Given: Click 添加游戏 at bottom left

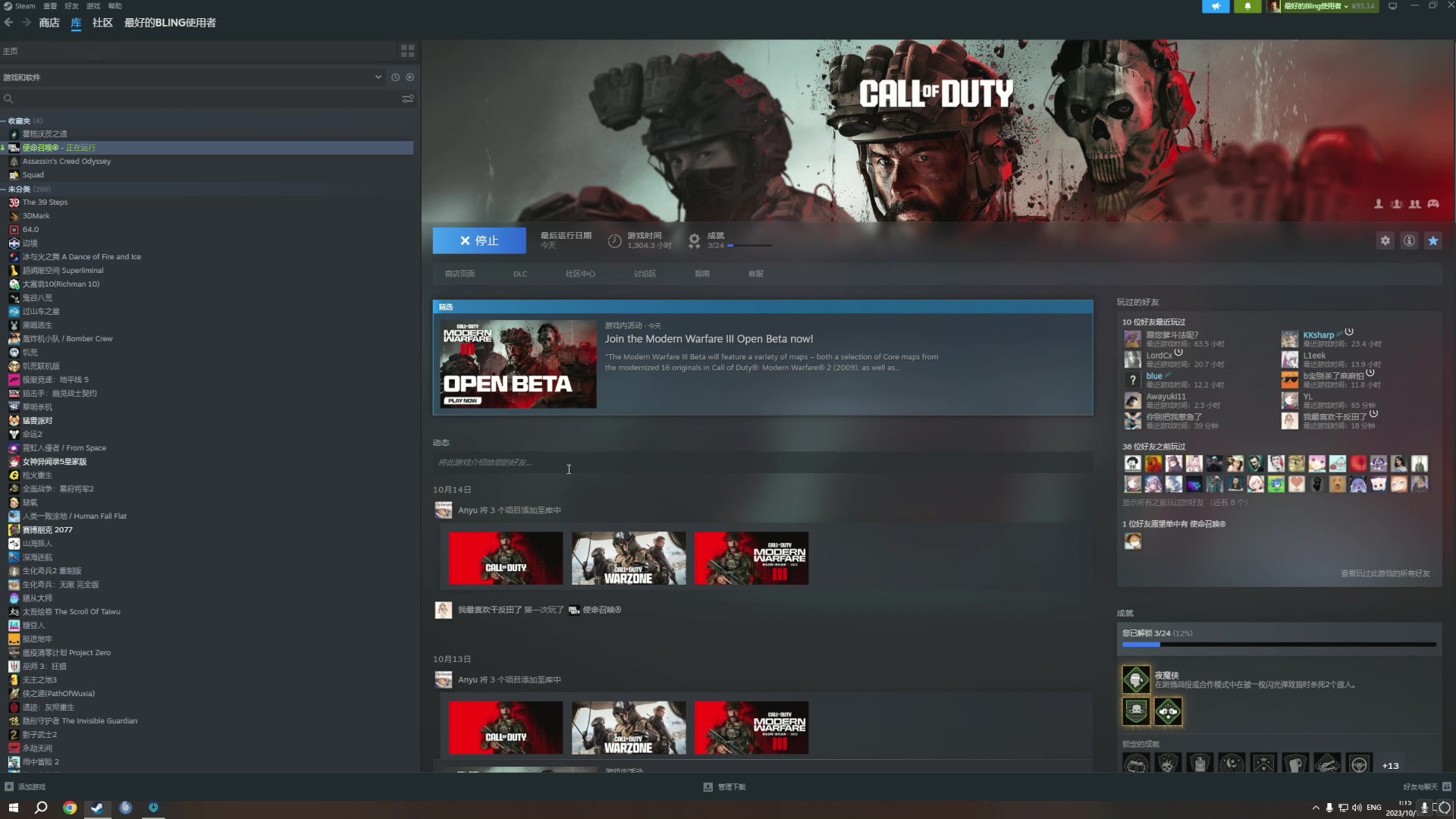Looking at the screenshot, I should [25, 787].
